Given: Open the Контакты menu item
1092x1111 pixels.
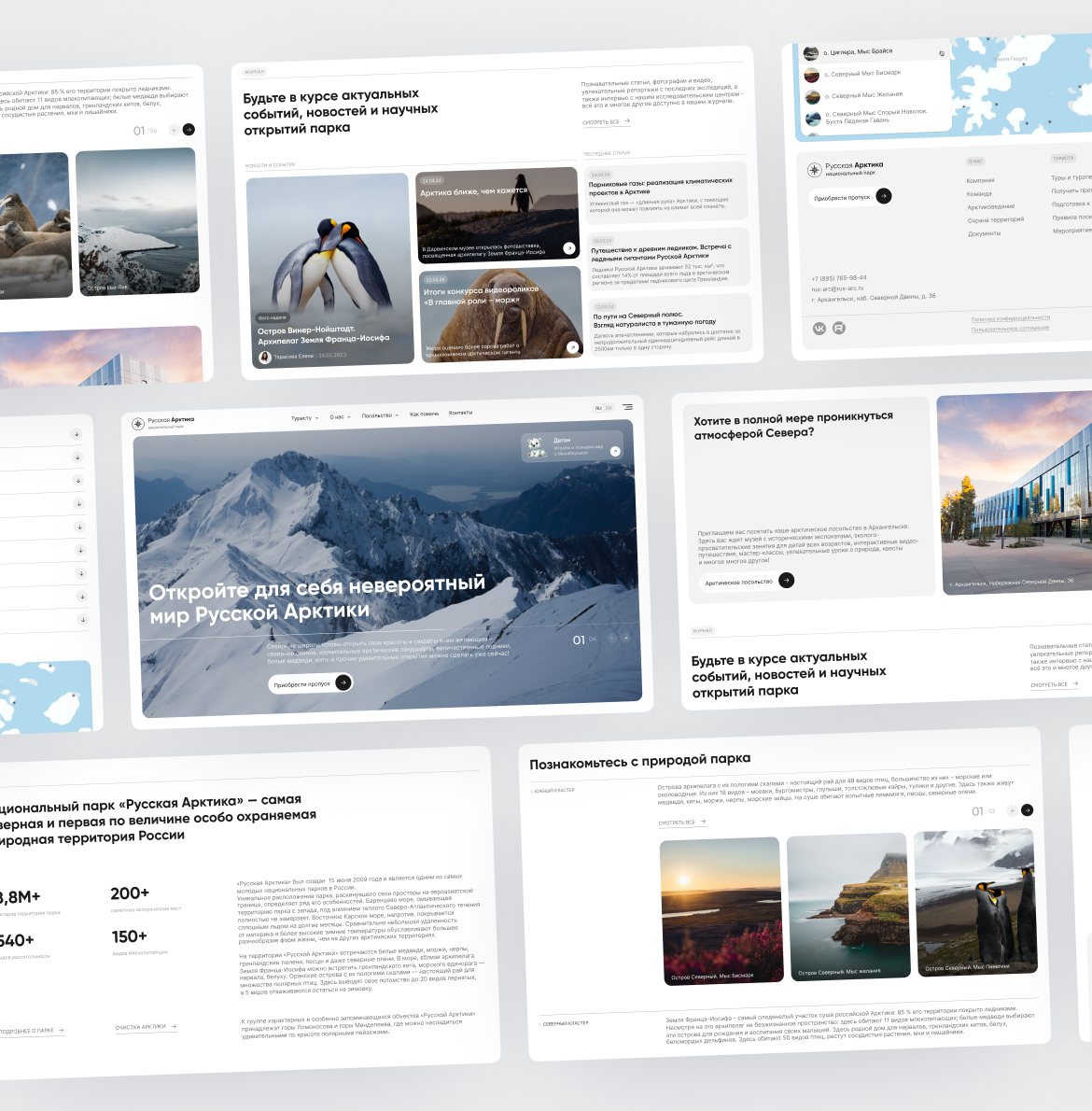Looking at the screenshot, I should 461,413.
